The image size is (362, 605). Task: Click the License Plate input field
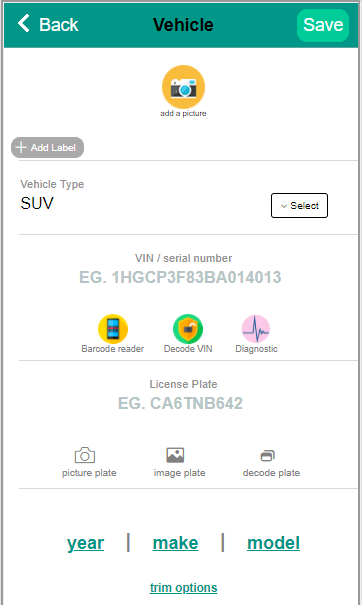tap(180, 403)
